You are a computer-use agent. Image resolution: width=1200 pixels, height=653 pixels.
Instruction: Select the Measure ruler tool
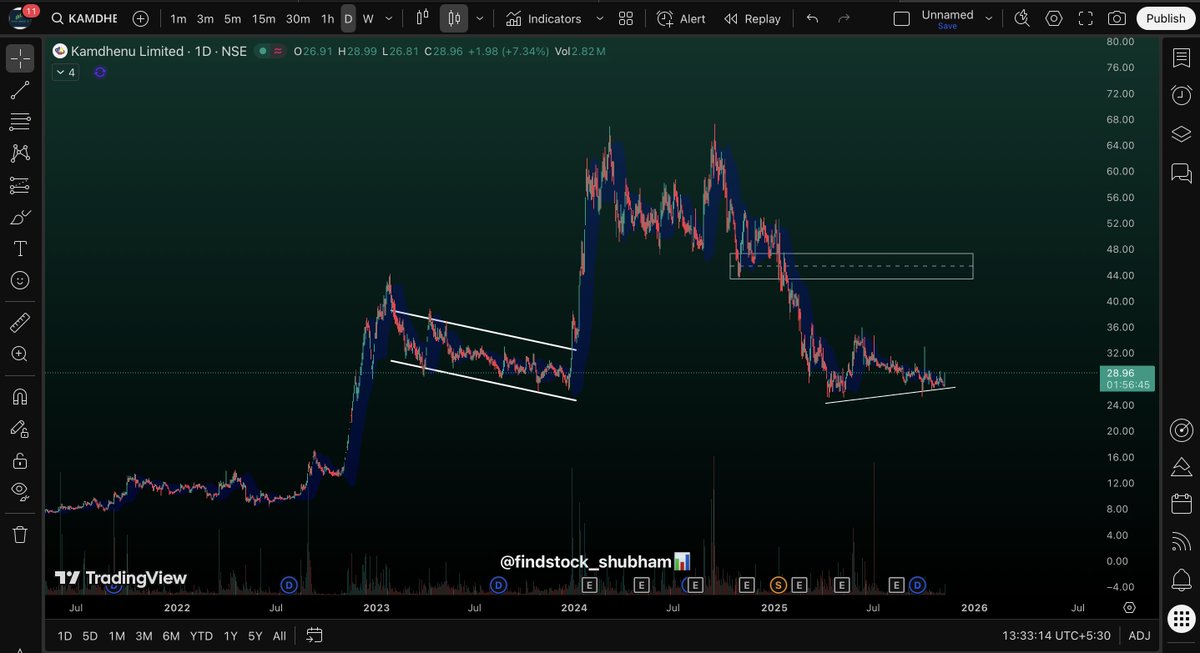point(21,322)
